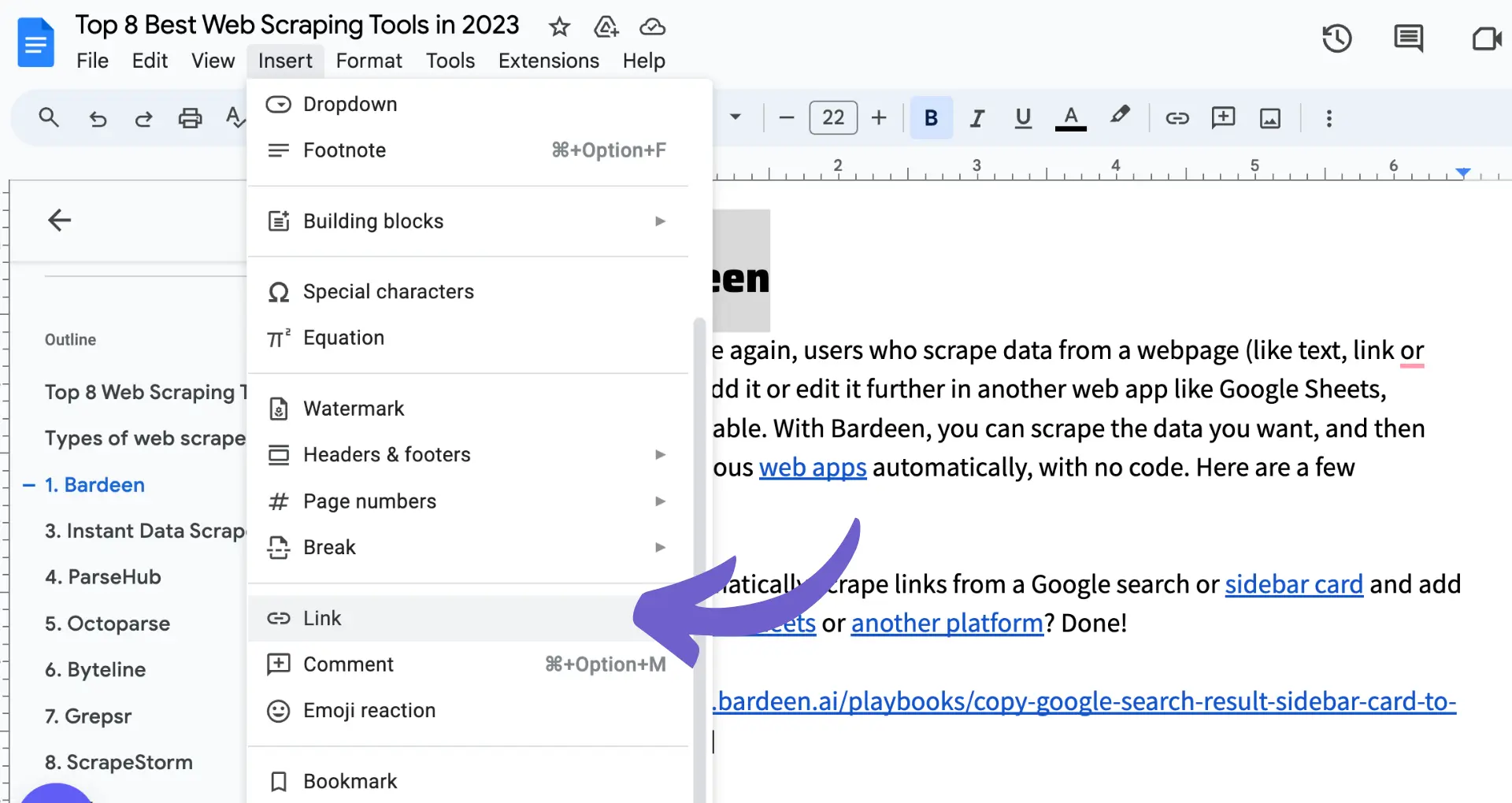Image resolution: width=1512 pixels, height=803 pixels.
Task: Jump to '7. Grepsr' outline heading
Action: click(88, 716)
